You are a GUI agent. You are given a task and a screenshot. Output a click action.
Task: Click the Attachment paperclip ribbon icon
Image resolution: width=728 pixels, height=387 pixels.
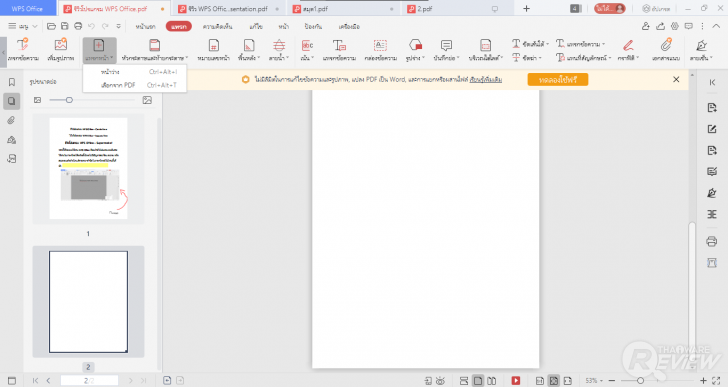tap(666, 45)
